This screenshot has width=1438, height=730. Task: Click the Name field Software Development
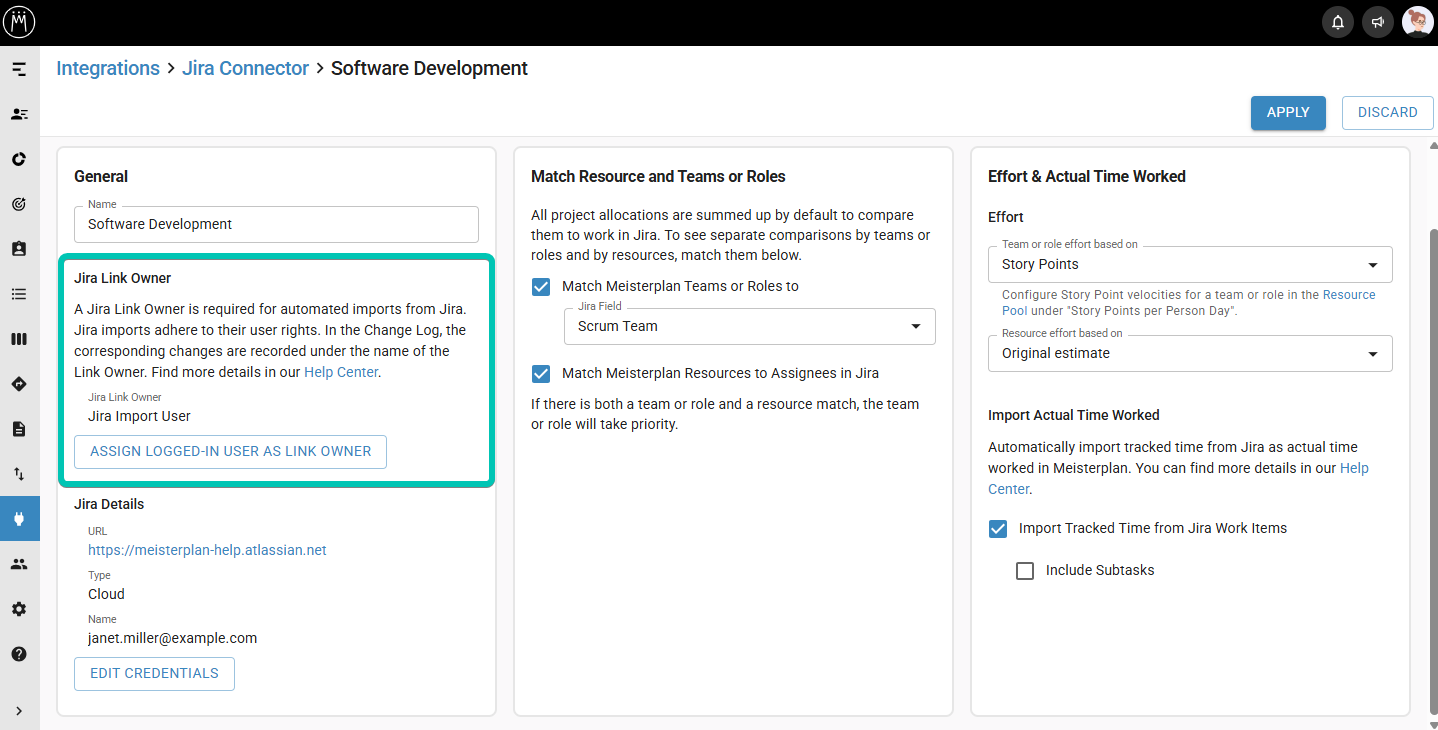click(x=276, y=224)
